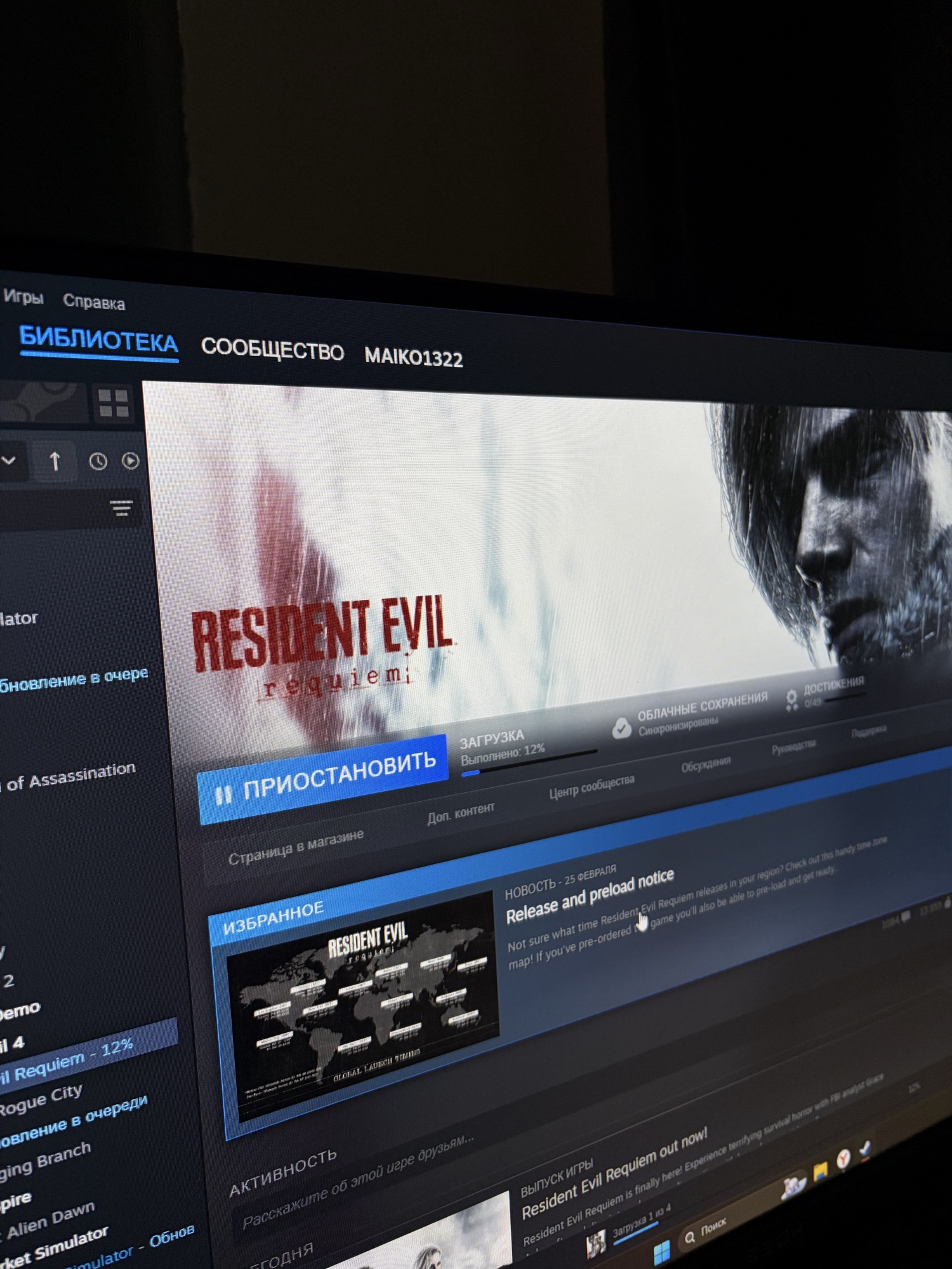Open the library filter options icon
Viewport: 952px width, 1269px height.
coord(121,508)
